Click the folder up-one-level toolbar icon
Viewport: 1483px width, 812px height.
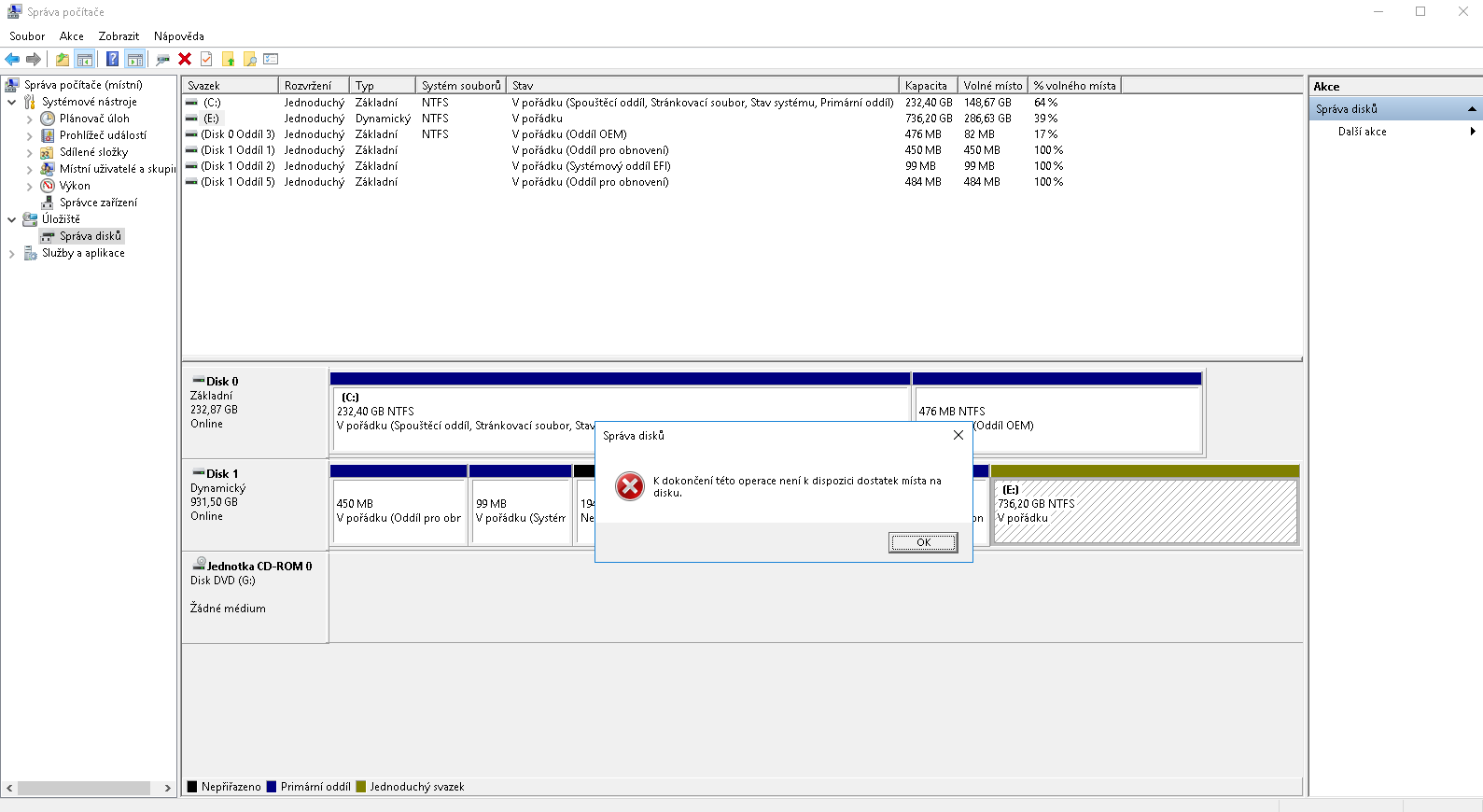point(62,59)
